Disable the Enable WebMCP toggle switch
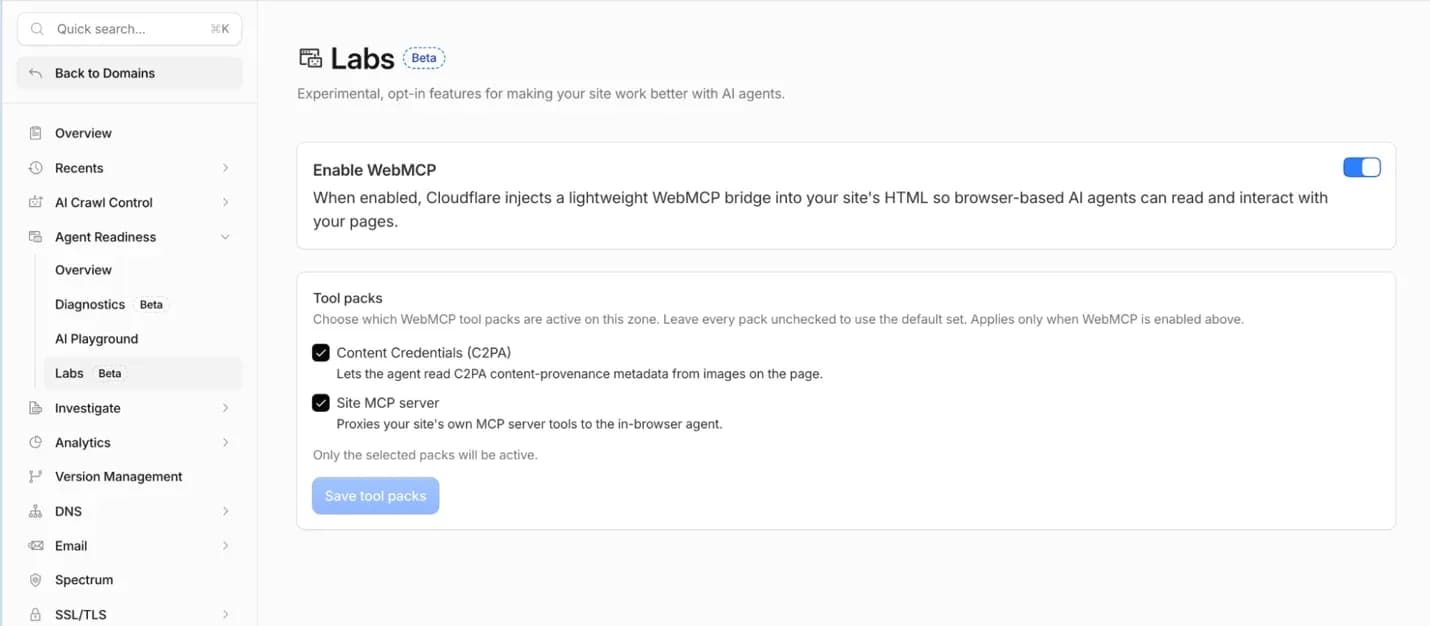Image resolution: width=1430 pixels, height=626 pixels. tap(1362, 168)
